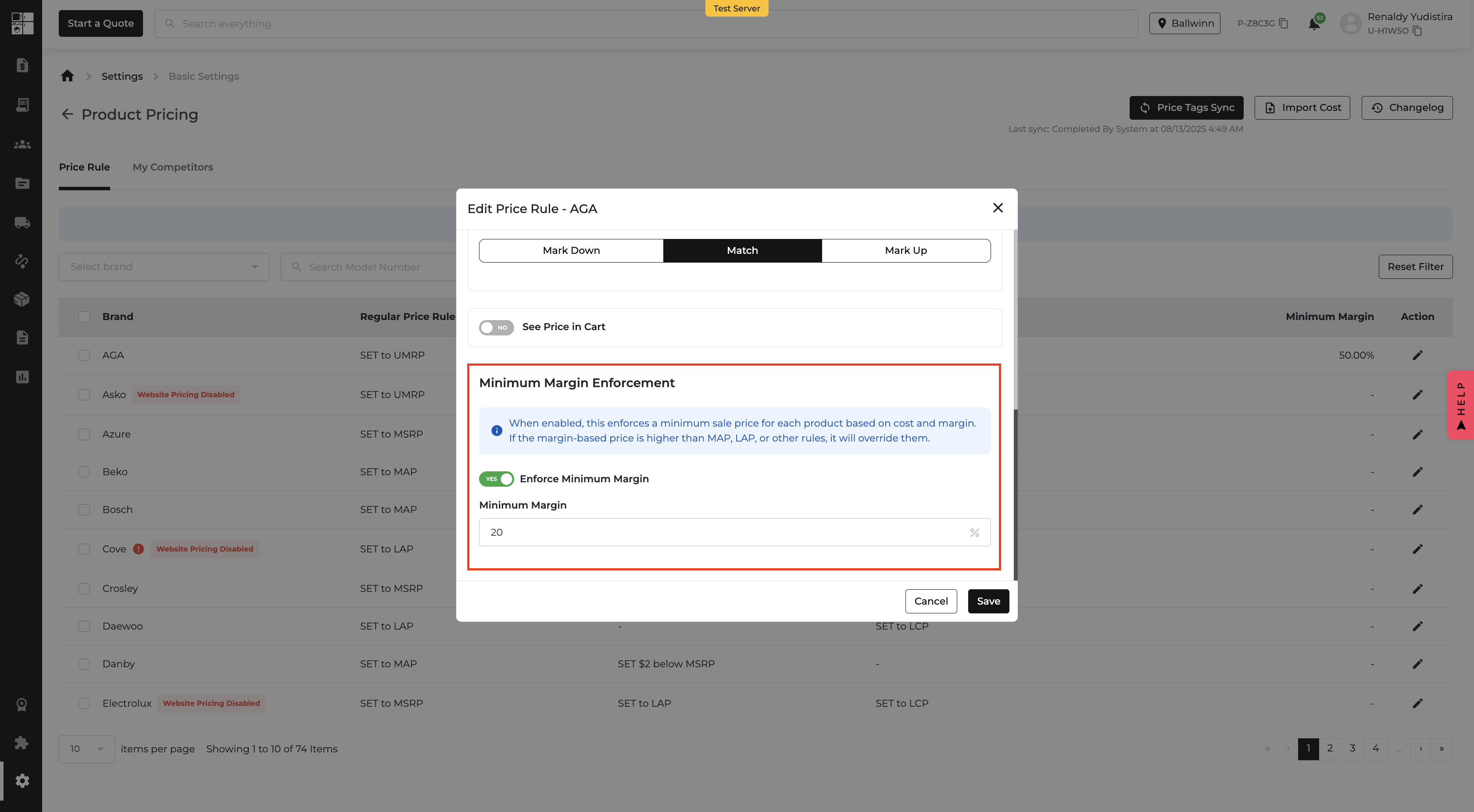Choose the Match option
The image size is (1474, 812).
[x=742, y=250]
